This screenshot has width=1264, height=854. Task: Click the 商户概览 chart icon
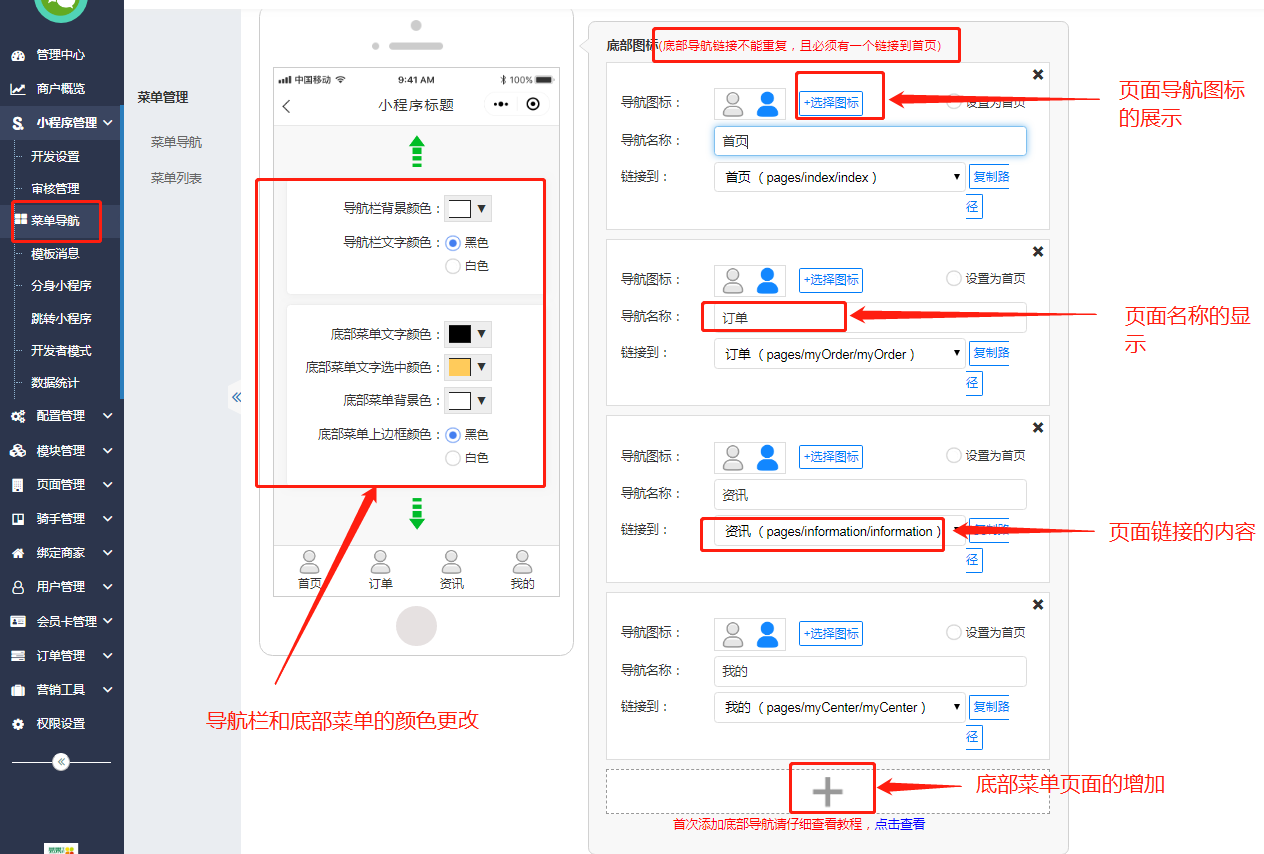point(19,88)
